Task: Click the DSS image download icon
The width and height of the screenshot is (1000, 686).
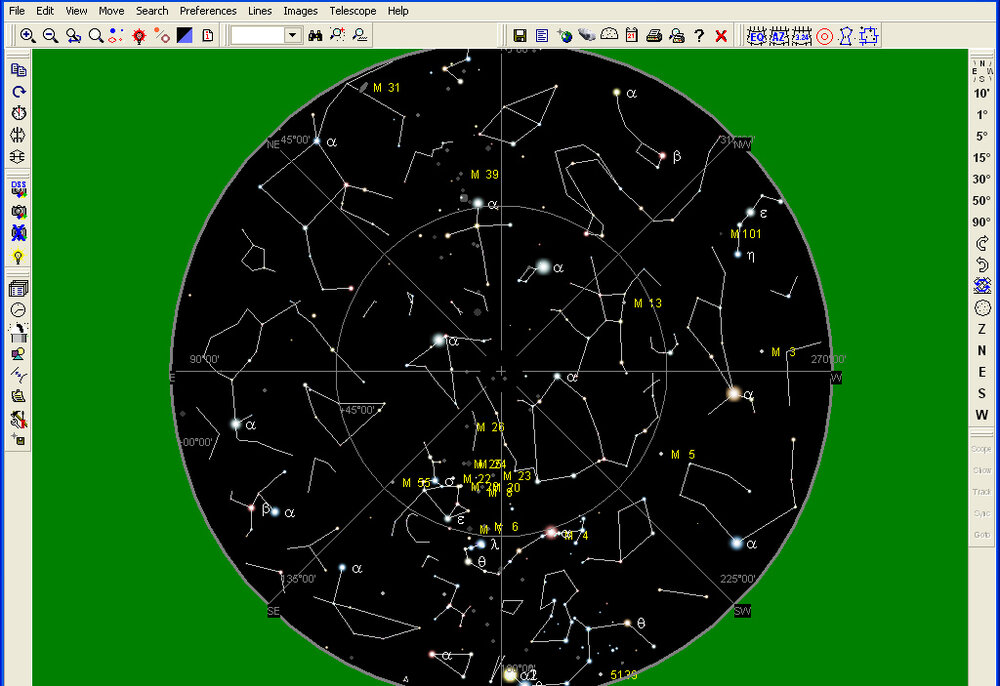Action: click(x=18, y=190)
